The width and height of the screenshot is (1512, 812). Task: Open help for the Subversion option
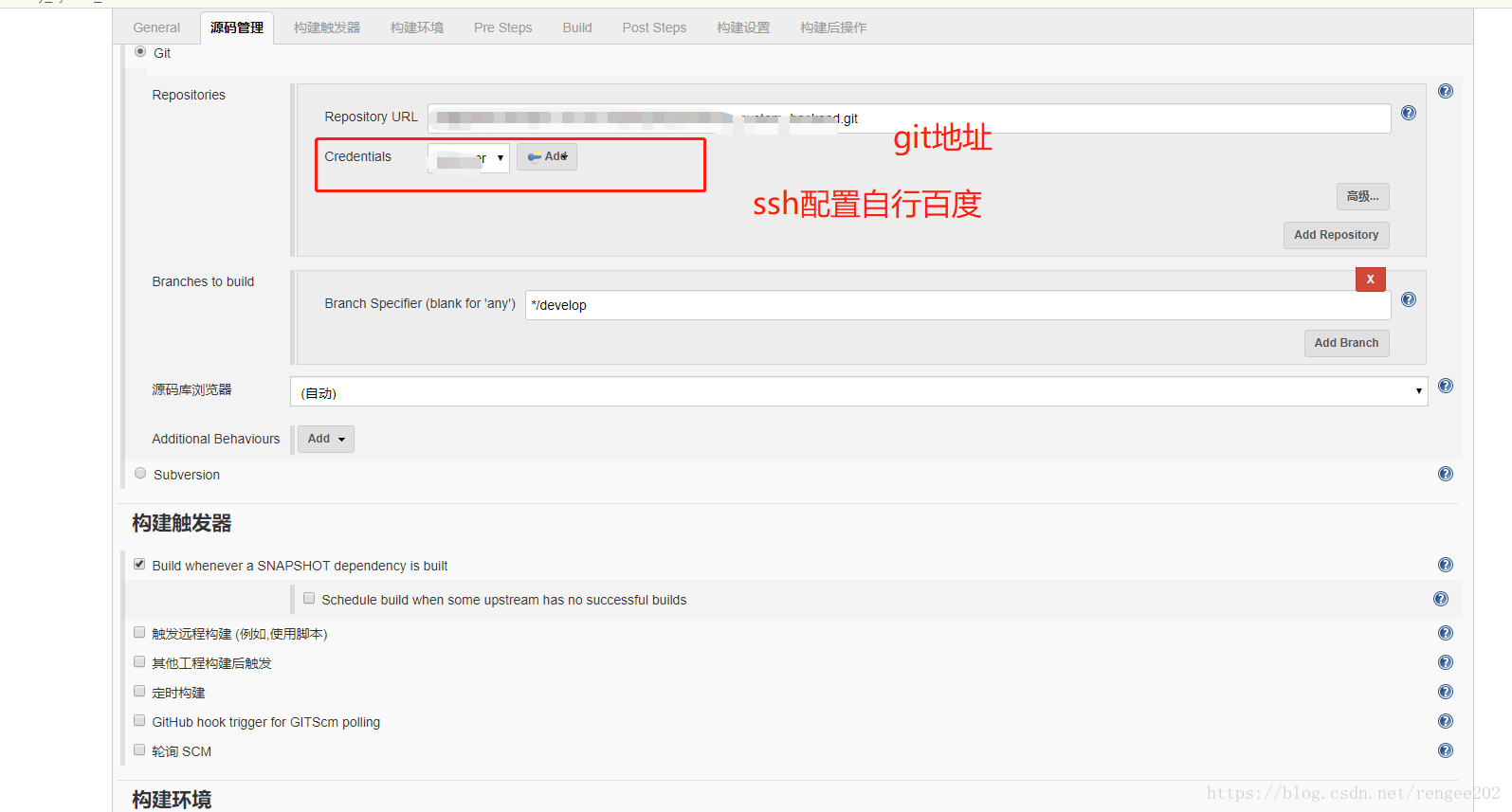[x=1445, y=474]
